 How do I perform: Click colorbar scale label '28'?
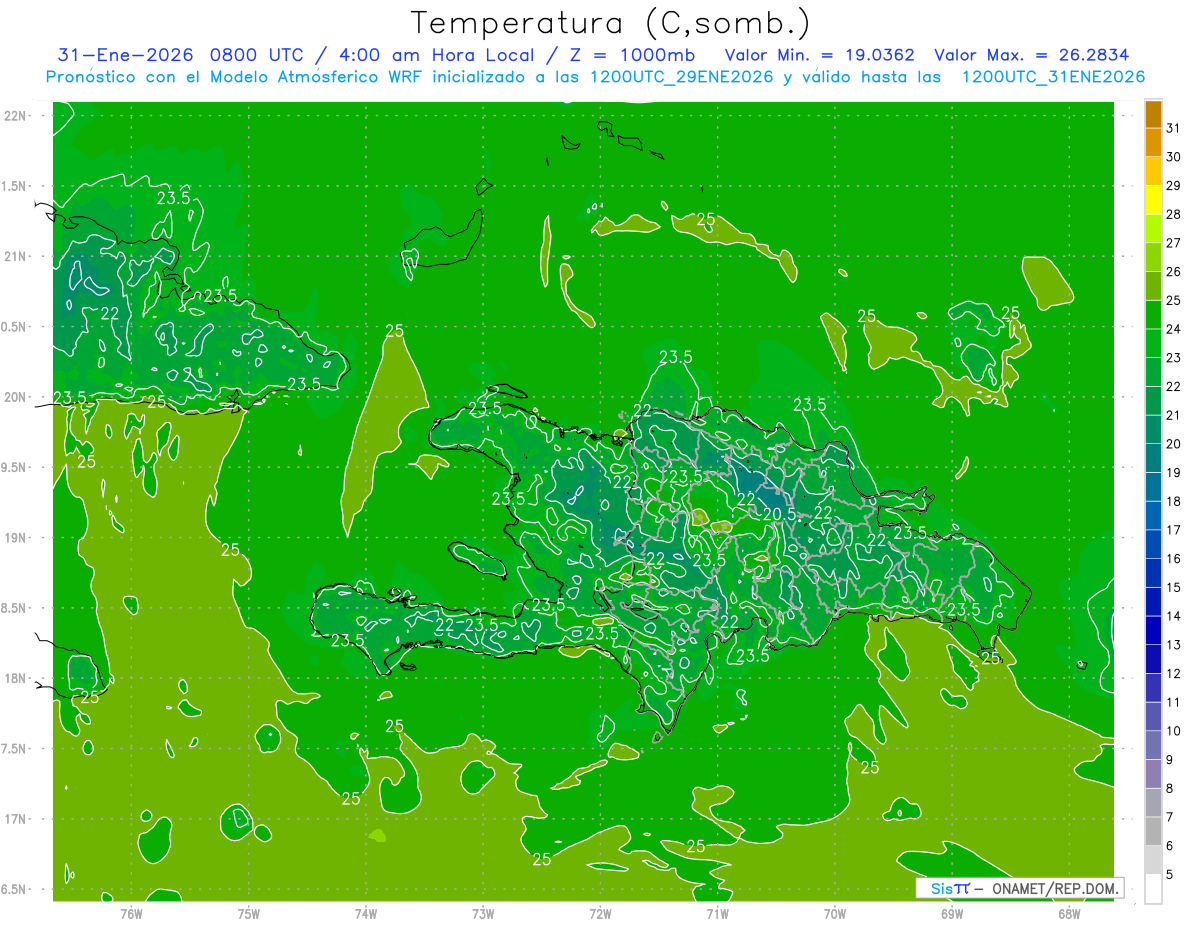(x=1174, y=214)
